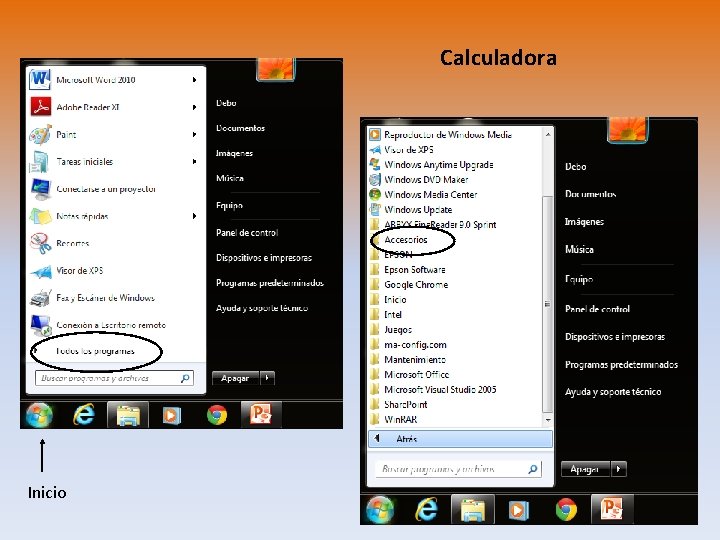Image resolution: width=720 pixels, height=540 pixels.
Task: Expand Notas rápidas jump list arrow
Action: pyautogui.click(x=195, y=216)
